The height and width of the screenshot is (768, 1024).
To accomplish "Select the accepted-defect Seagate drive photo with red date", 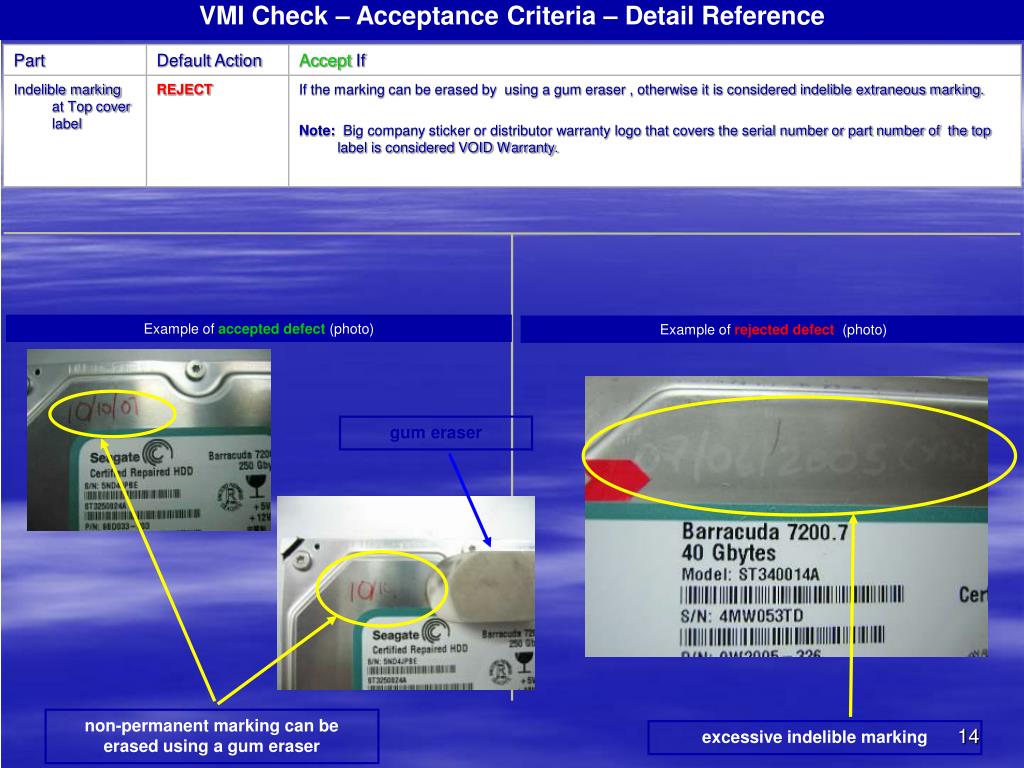I will click(149, 440).
